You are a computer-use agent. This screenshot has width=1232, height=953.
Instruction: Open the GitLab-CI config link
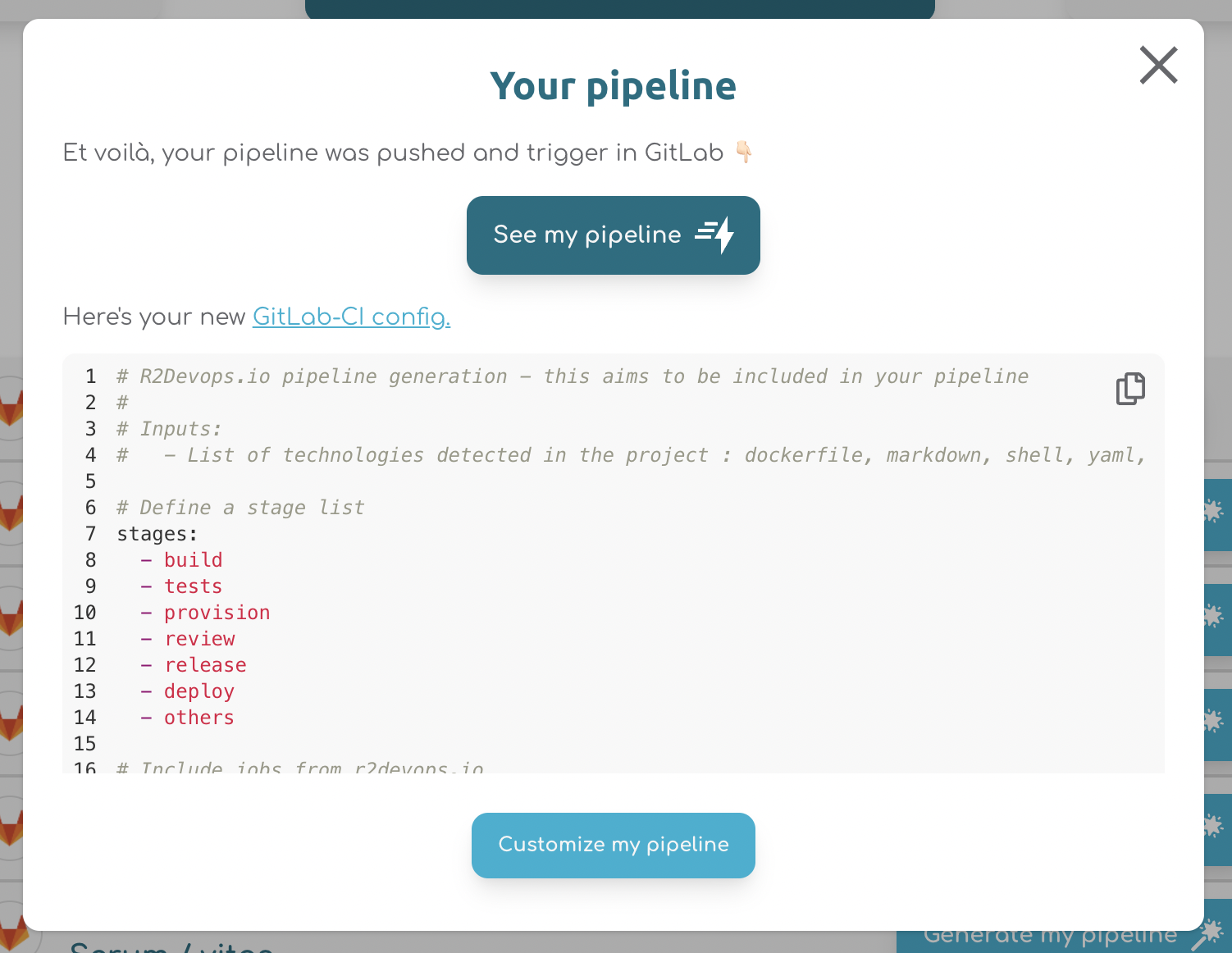pyautogui.click(x=350, y=317)
